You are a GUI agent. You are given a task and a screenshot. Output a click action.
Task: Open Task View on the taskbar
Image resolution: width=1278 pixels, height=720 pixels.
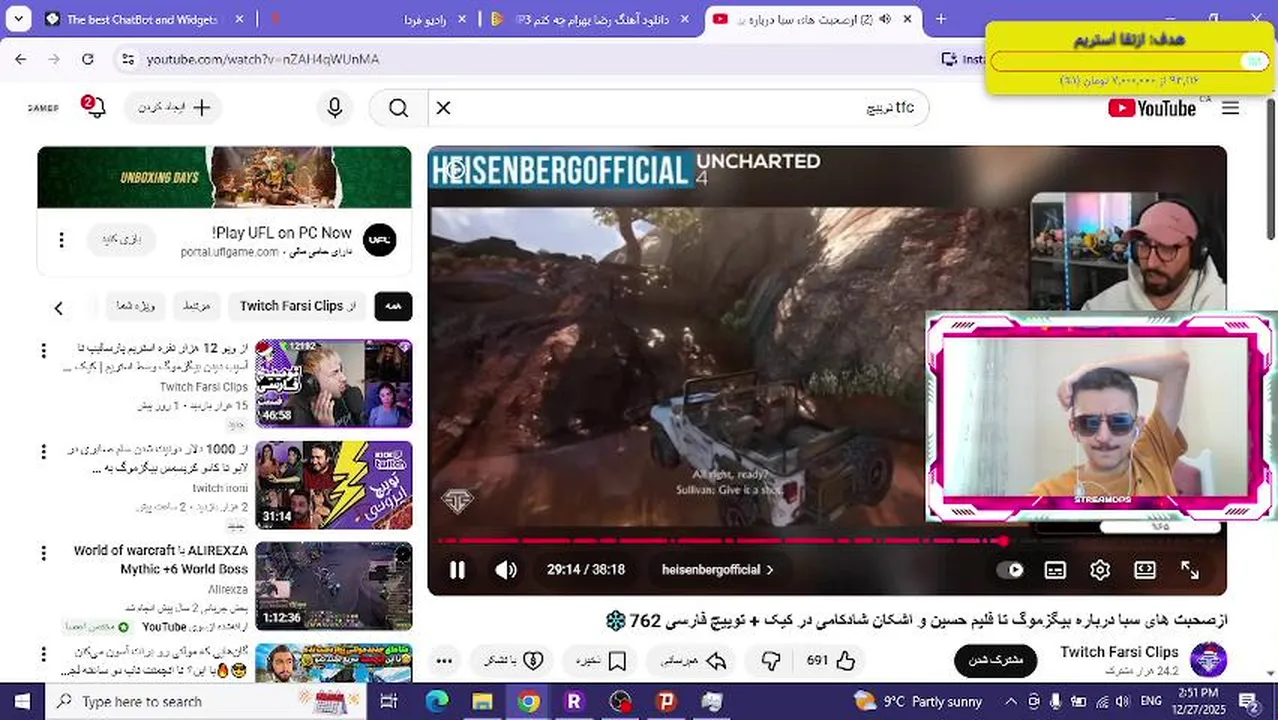tap(389, 701)
